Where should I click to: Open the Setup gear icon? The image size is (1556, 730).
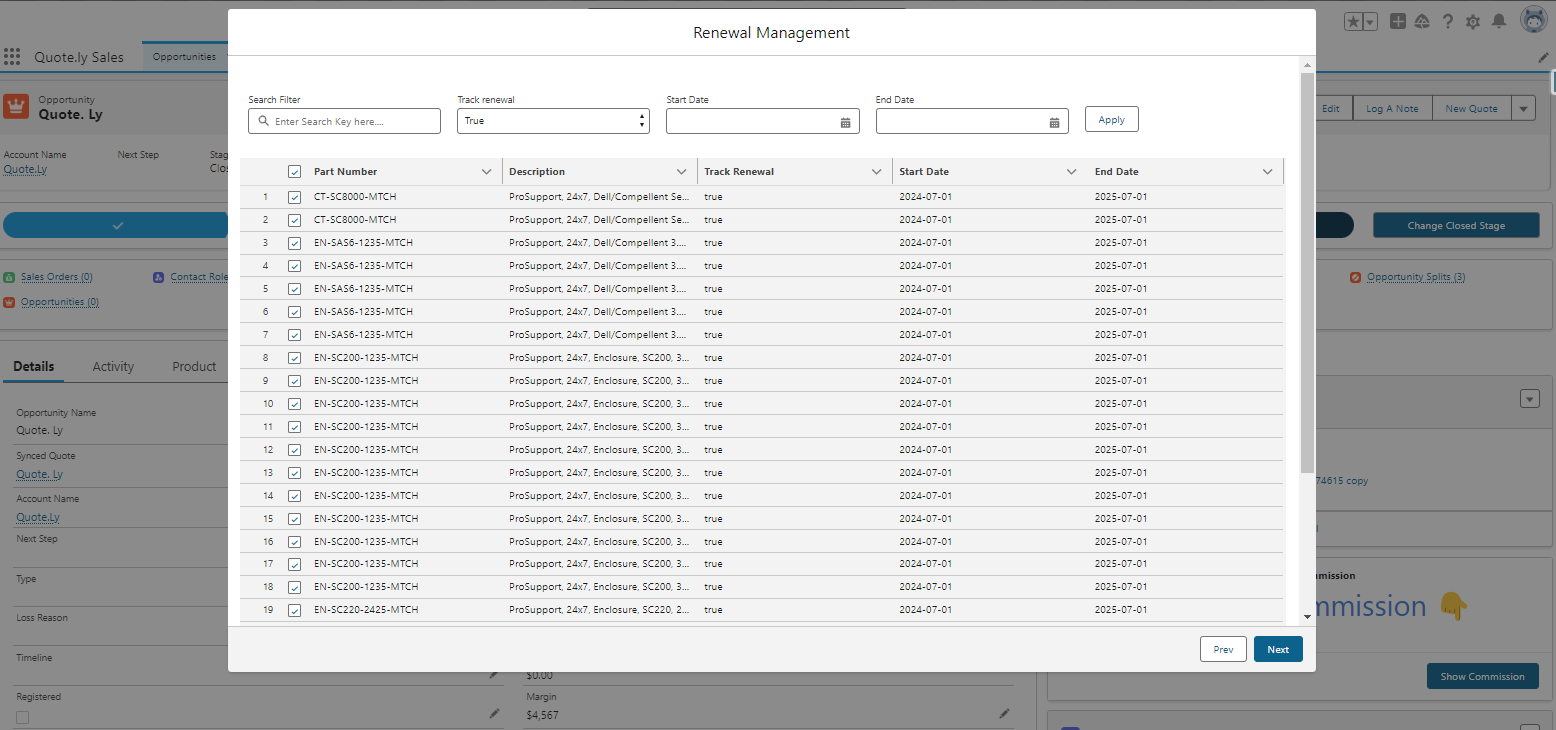point(1473,21)
